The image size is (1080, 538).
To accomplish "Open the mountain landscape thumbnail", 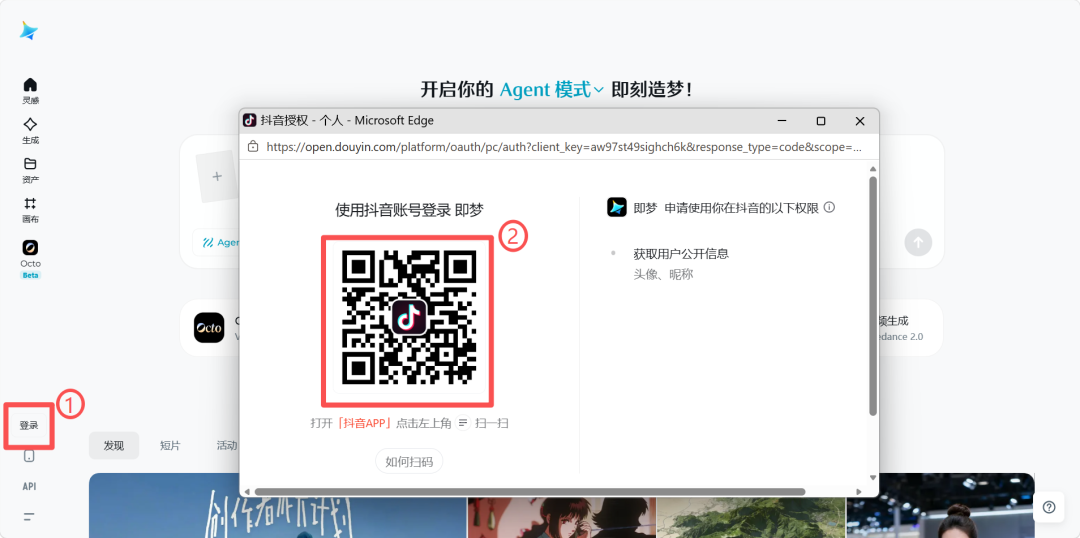I will tap(750, 517).
